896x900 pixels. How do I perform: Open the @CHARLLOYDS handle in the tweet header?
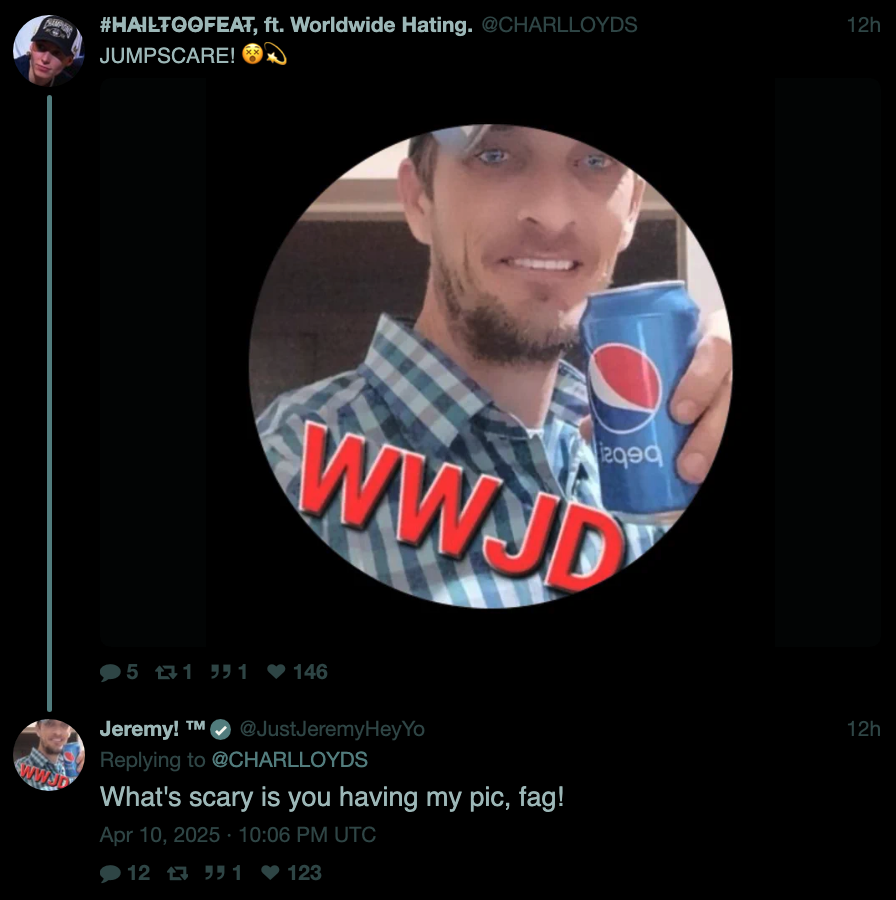click(559, 25)
